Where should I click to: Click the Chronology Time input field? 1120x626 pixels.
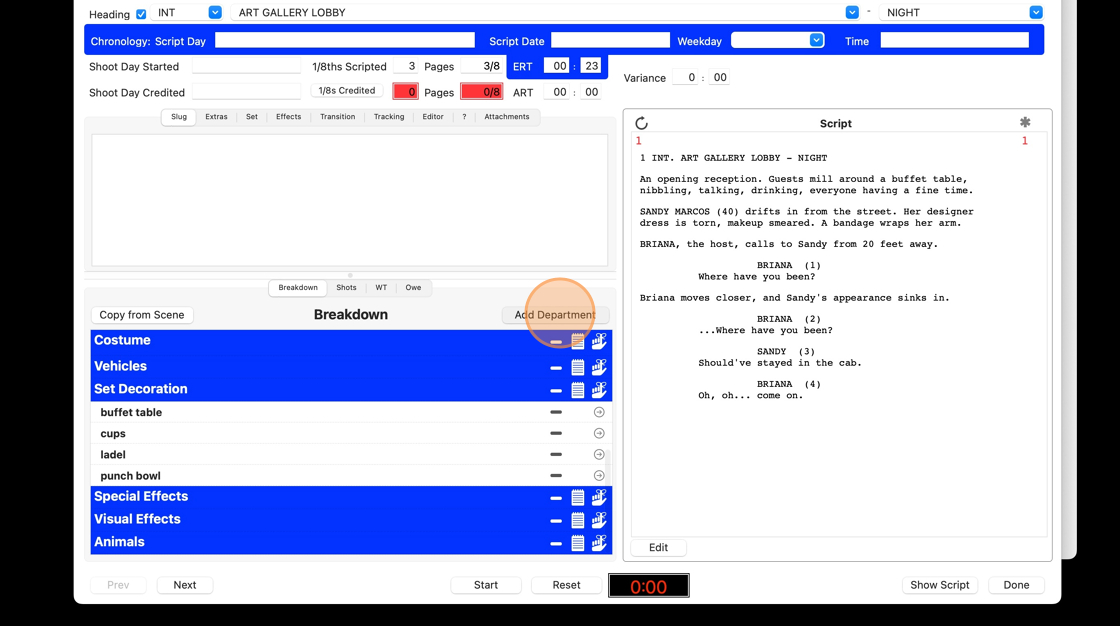(x=954, y=40)
